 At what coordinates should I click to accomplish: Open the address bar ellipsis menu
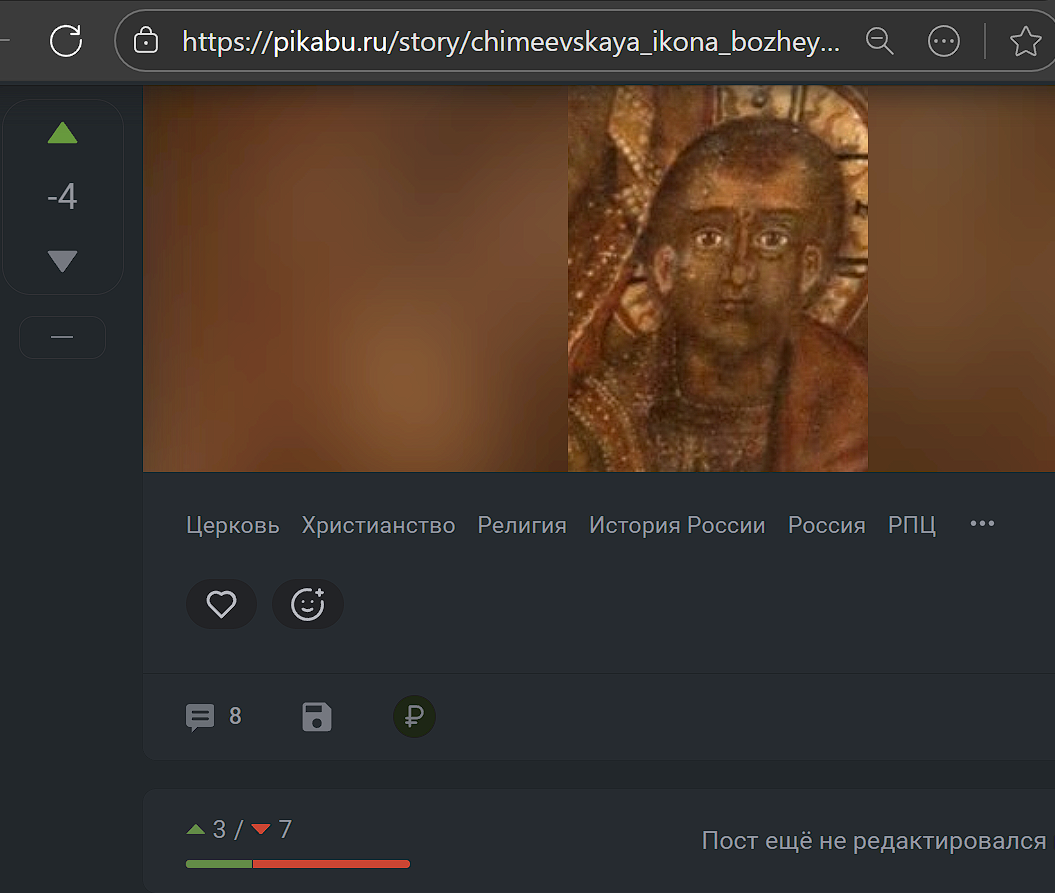coord(943,41)
